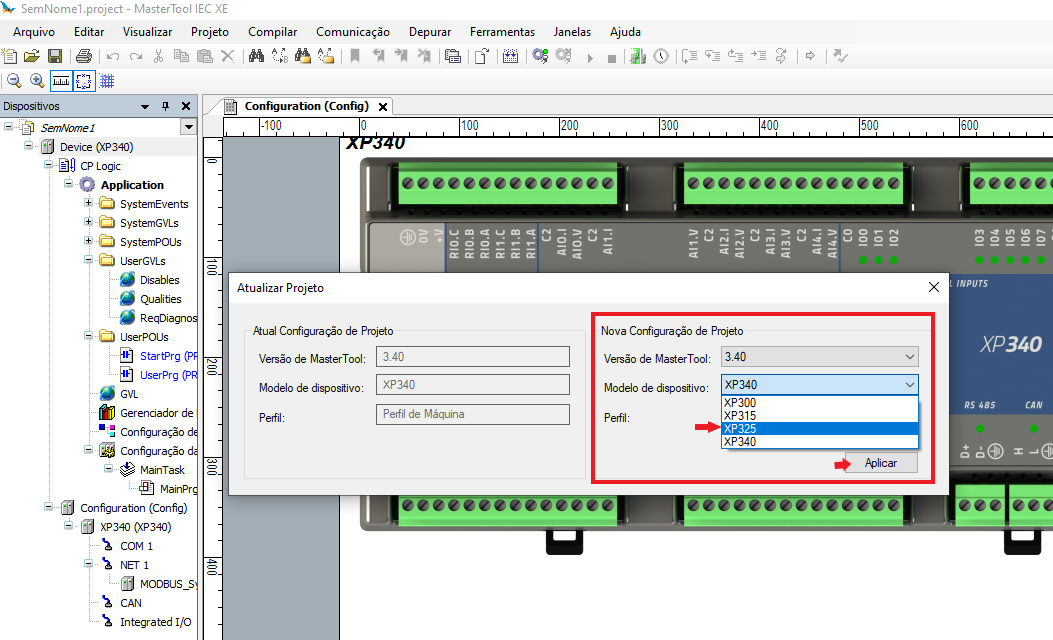The height and width of the screenshot is (640, 1053).
Task: Click the current Modelo de dispositivo field
Action: pyautogui.click(x=473, y=385)
